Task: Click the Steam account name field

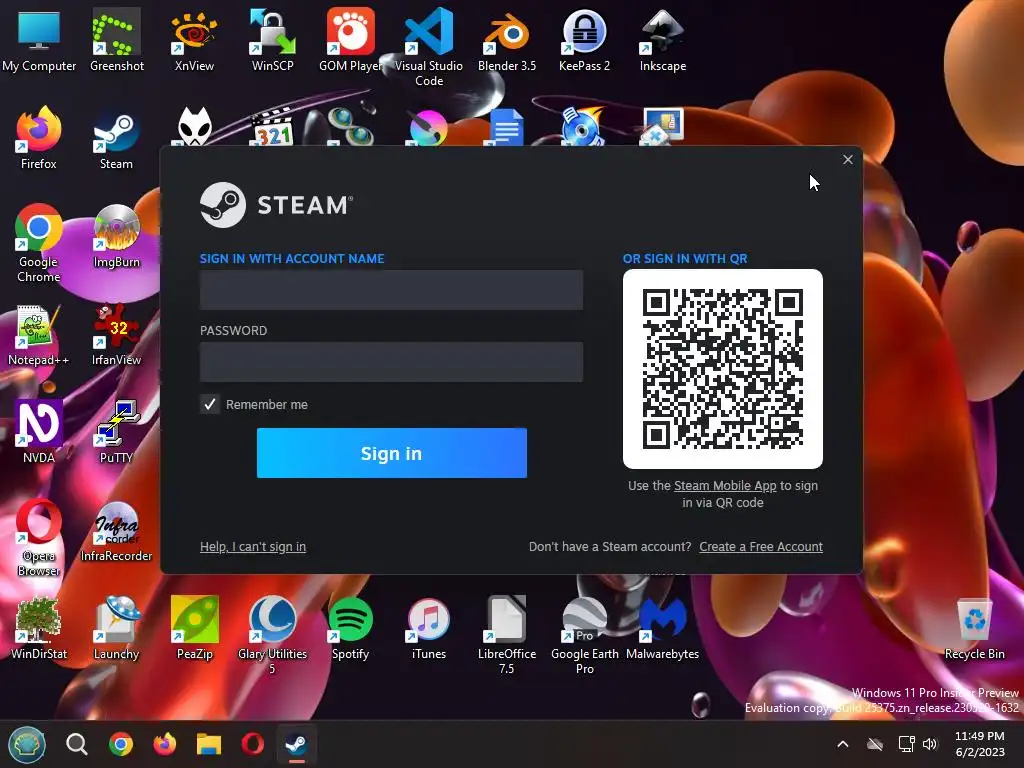Action: 391,289
